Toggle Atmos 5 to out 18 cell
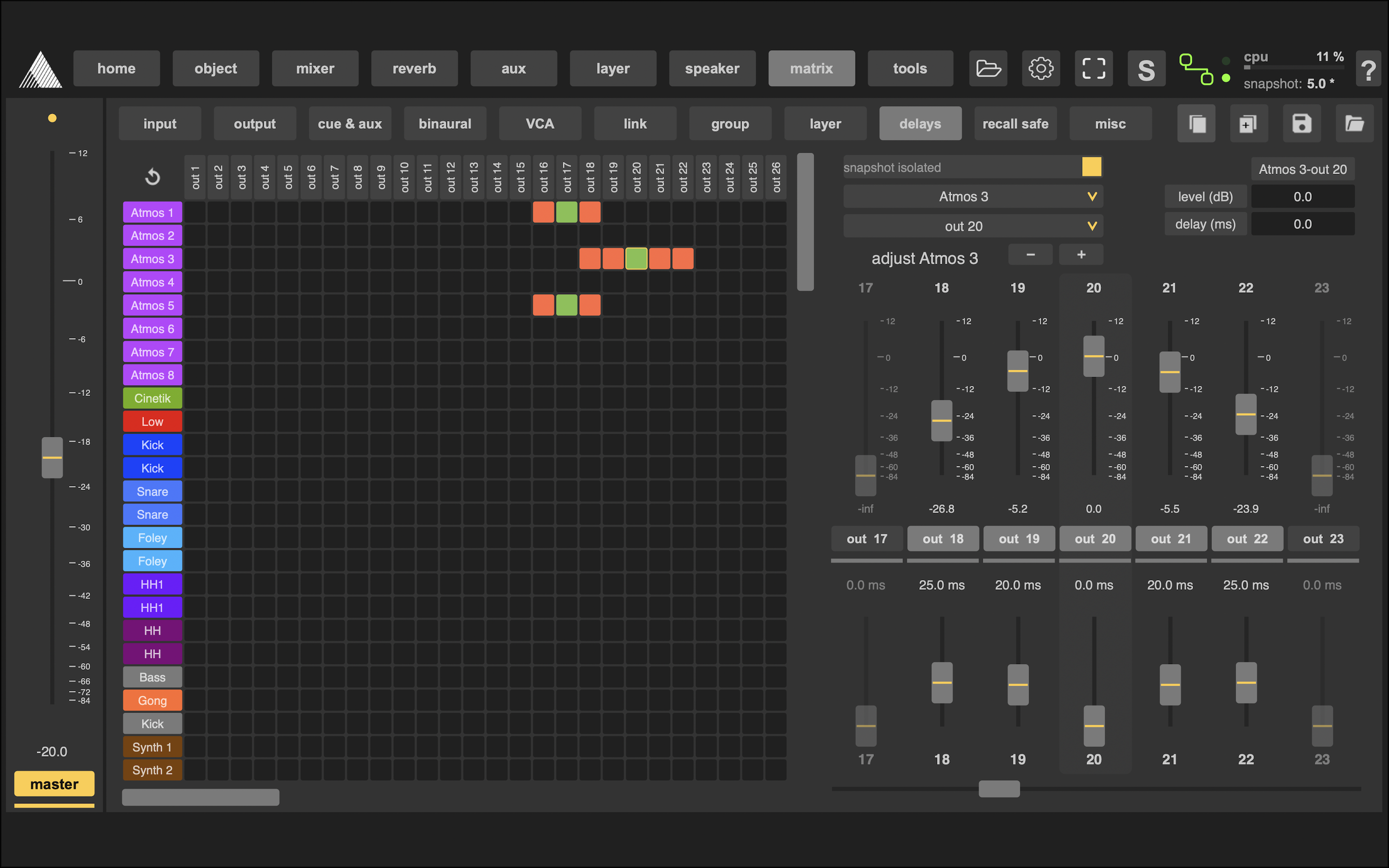This screenshot has width=1389, height=868. click(x=590, y=305)
